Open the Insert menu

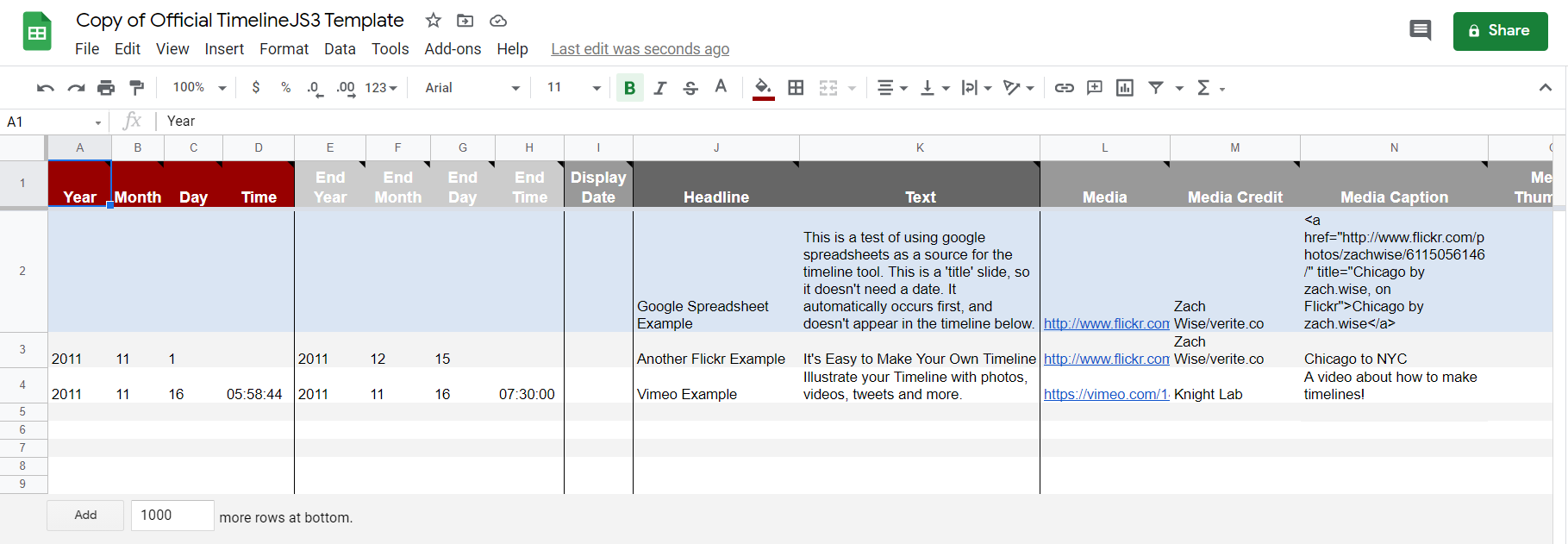tap(224, 49)
